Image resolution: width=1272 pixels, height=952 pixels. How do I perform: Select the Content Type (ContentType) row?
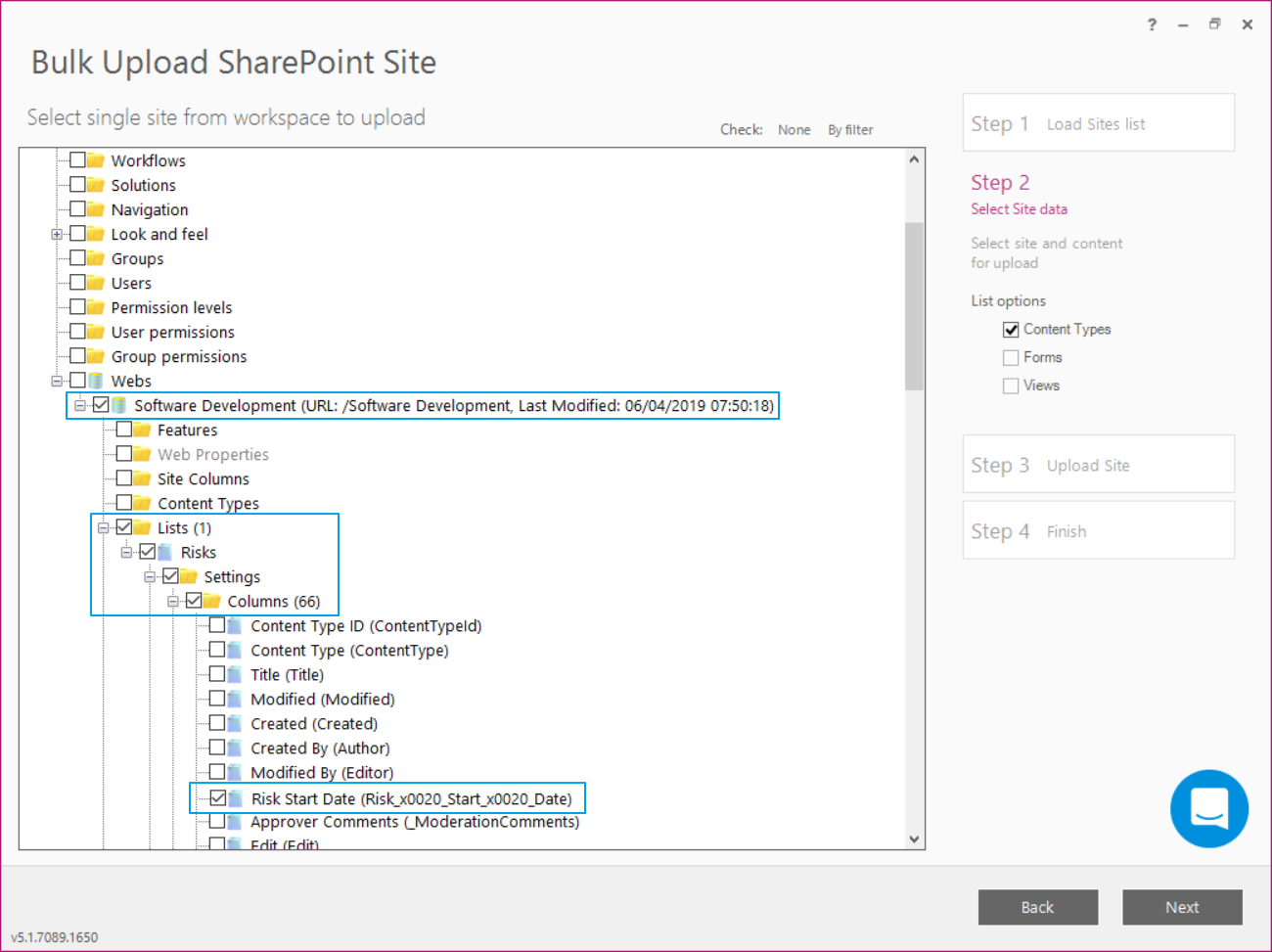coord(349,650)
